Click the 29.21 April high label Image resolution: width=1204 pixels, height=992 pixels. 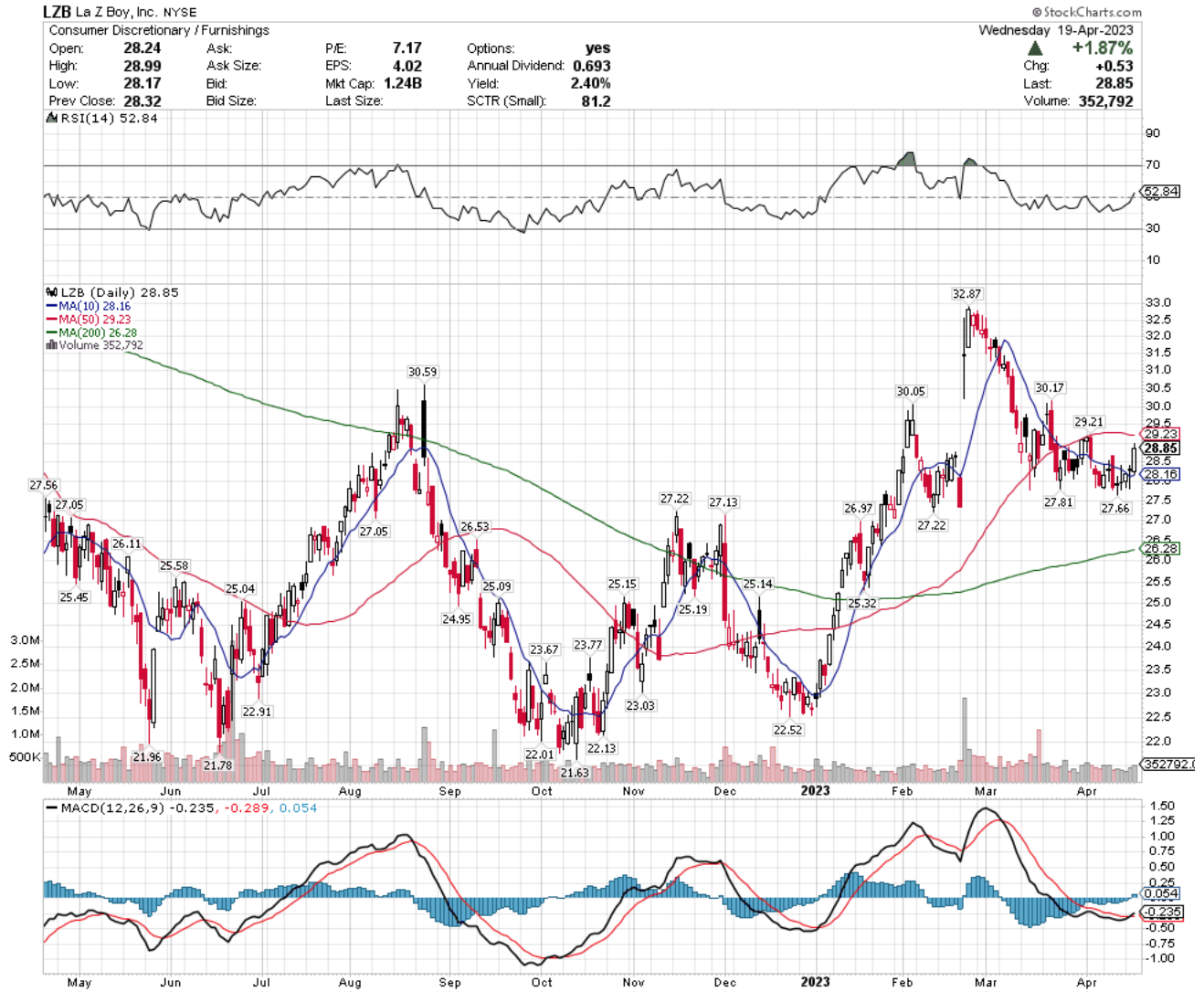point(1089,422)
